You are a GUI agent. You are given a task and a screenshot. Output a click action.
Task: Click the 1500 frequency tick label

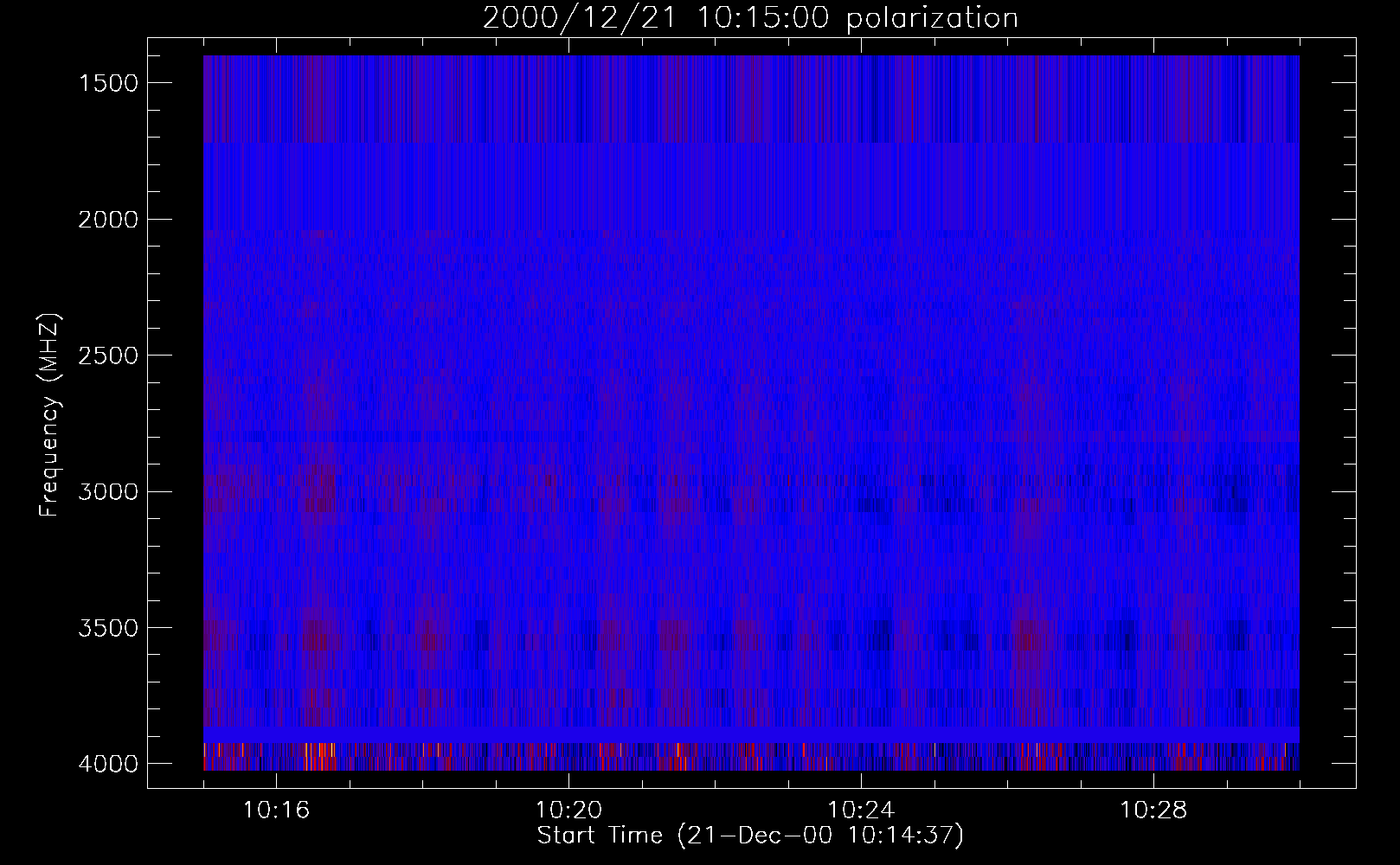coord(108,83)
